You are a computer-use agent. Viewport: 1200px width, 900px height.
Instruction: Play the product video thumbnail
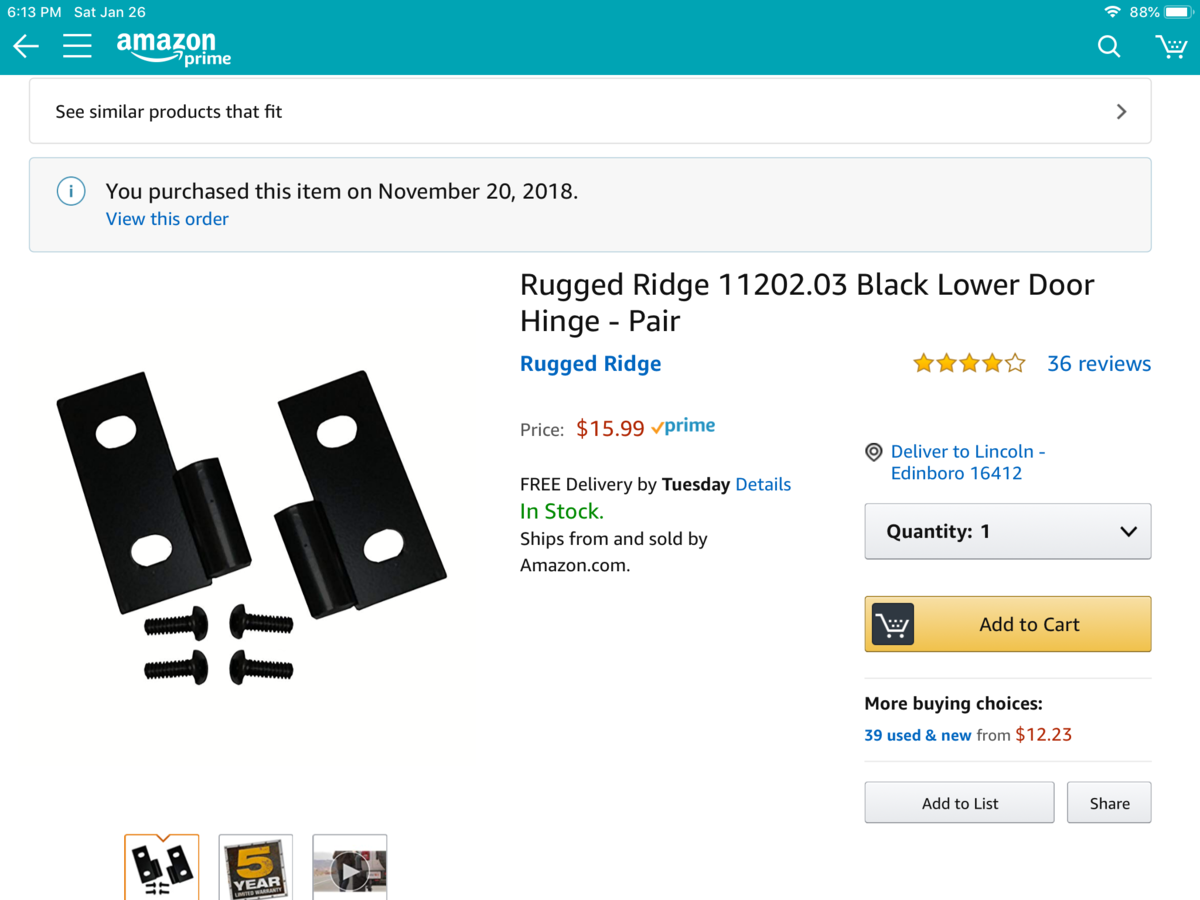pos(349,868)
